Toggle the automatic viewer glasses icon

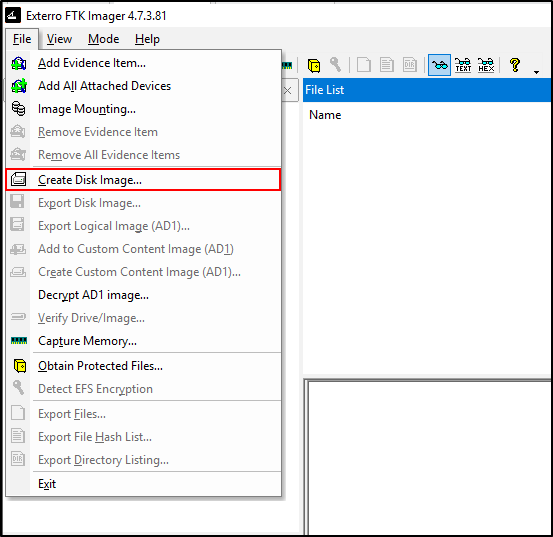click(x=439, y=65)
